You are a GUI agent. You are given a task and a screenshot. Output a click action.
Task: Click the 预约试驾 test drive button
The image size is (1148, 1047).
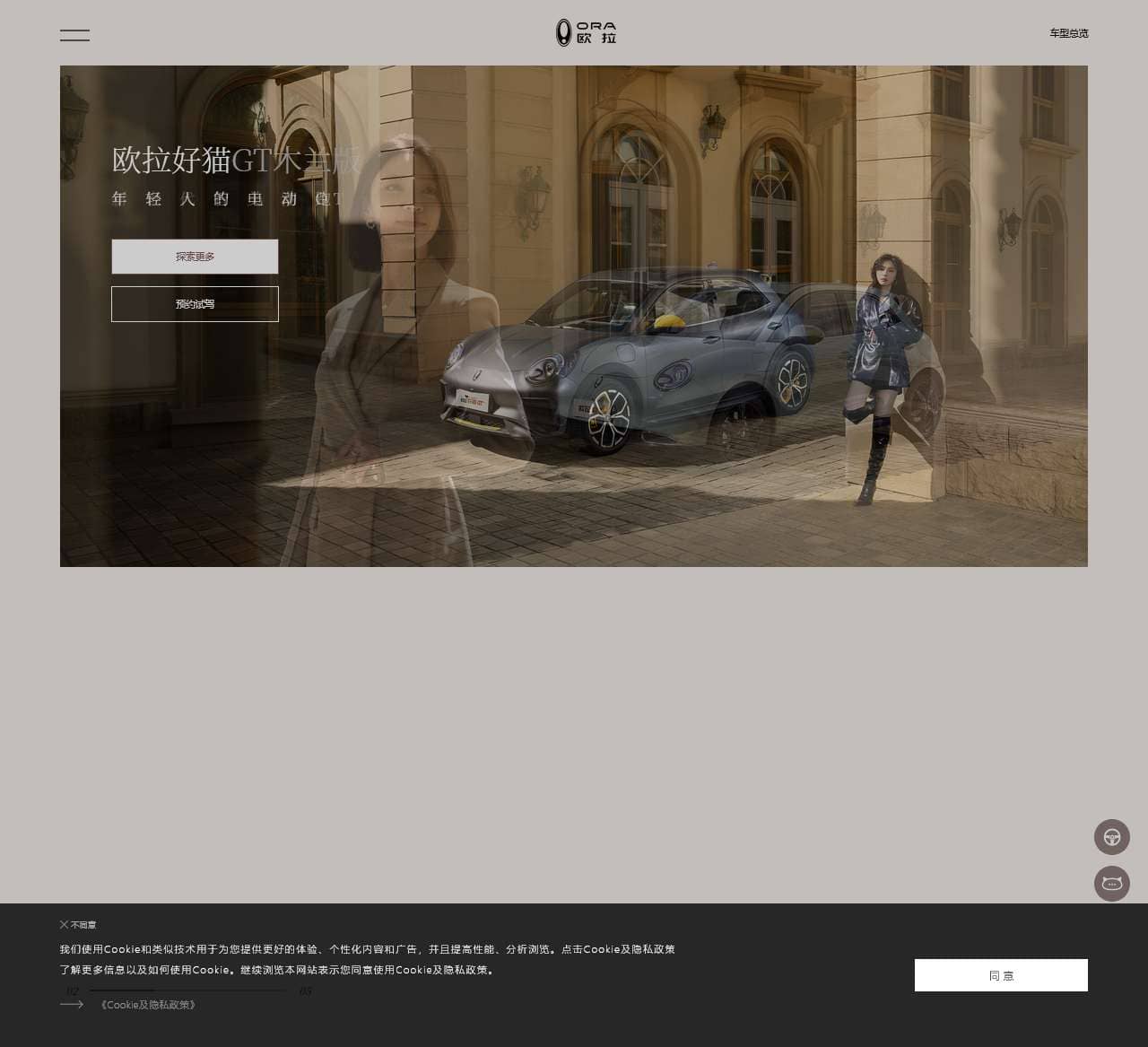tap(195, 304)
